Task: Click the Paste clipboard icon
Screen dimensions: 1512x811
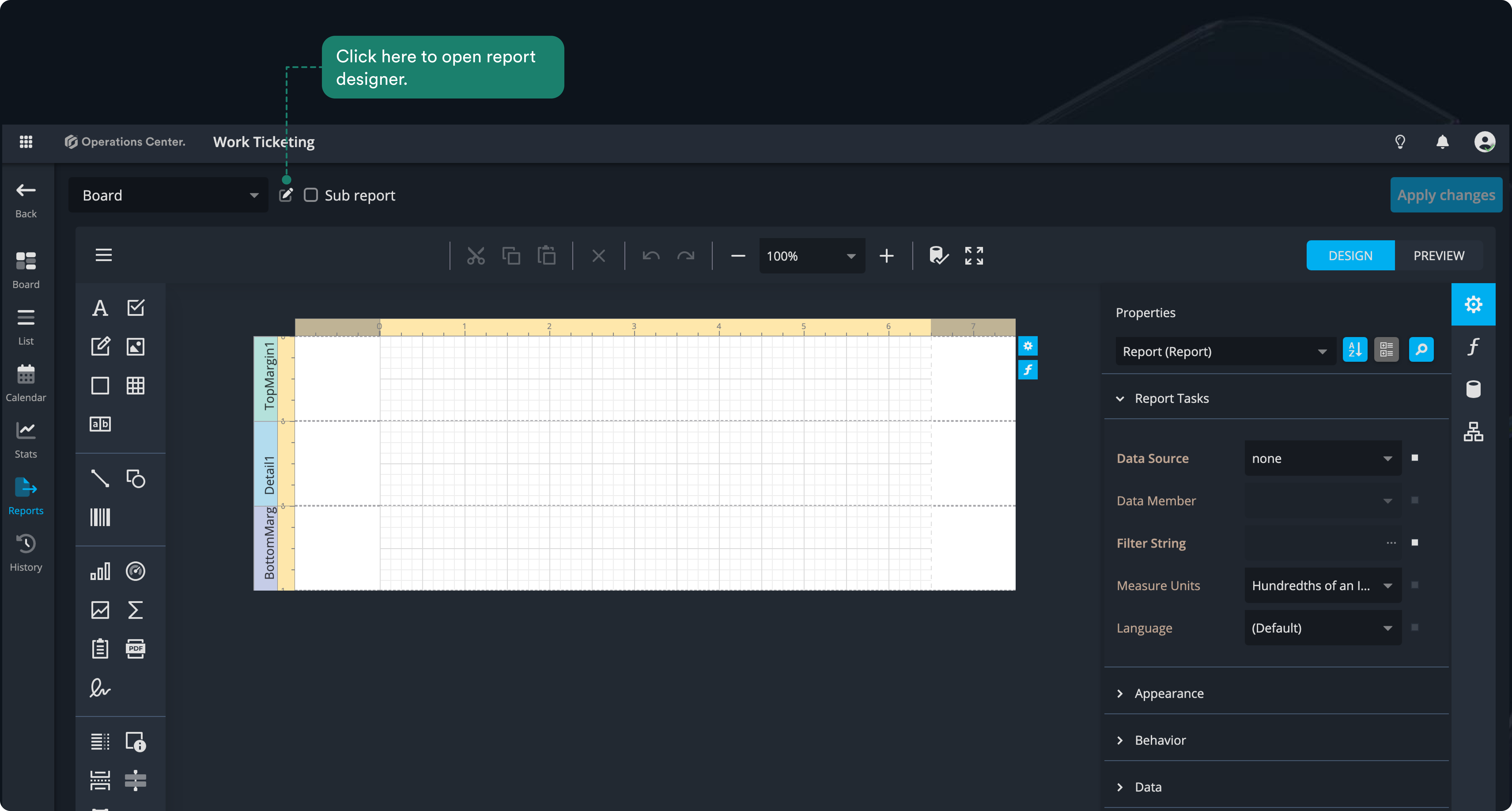Action: tap(546, 256)
